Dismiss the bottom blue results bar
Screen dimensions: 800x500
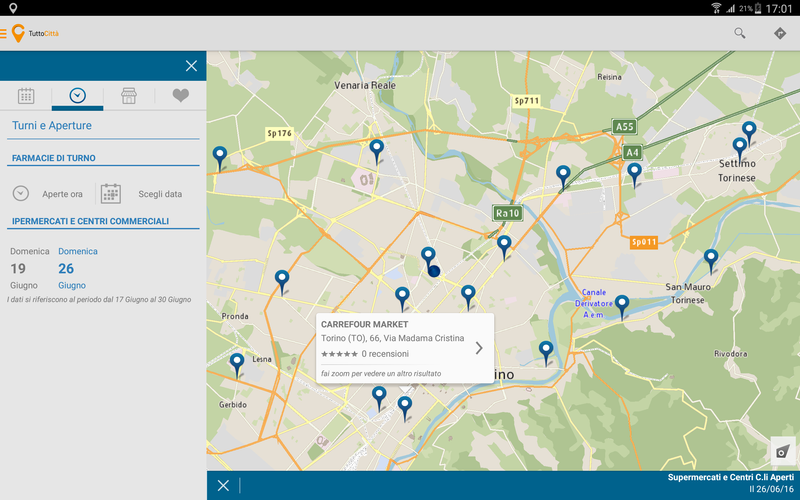pyautogui.click(x=223, y=485)
